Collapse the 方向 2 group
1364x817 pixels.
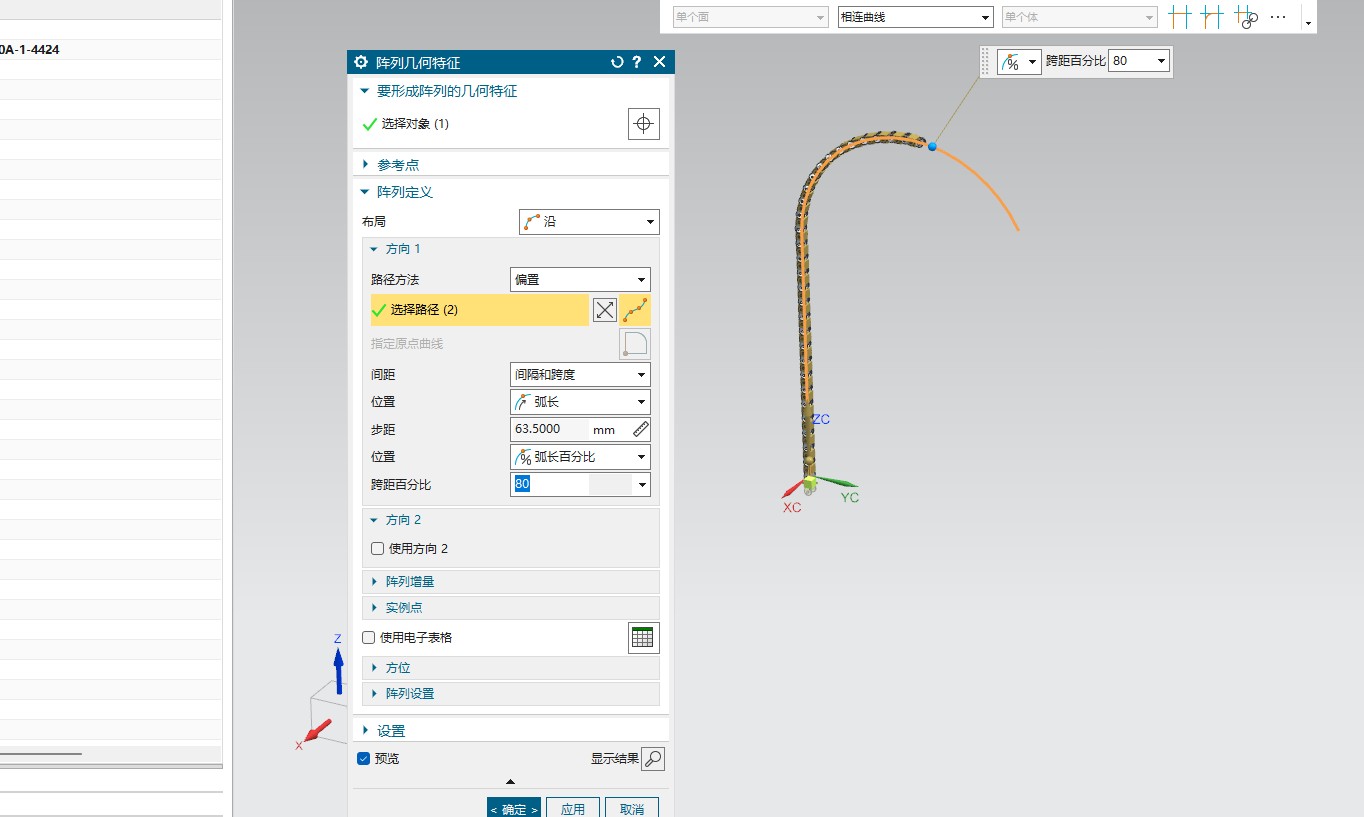[x=375, y=520]
